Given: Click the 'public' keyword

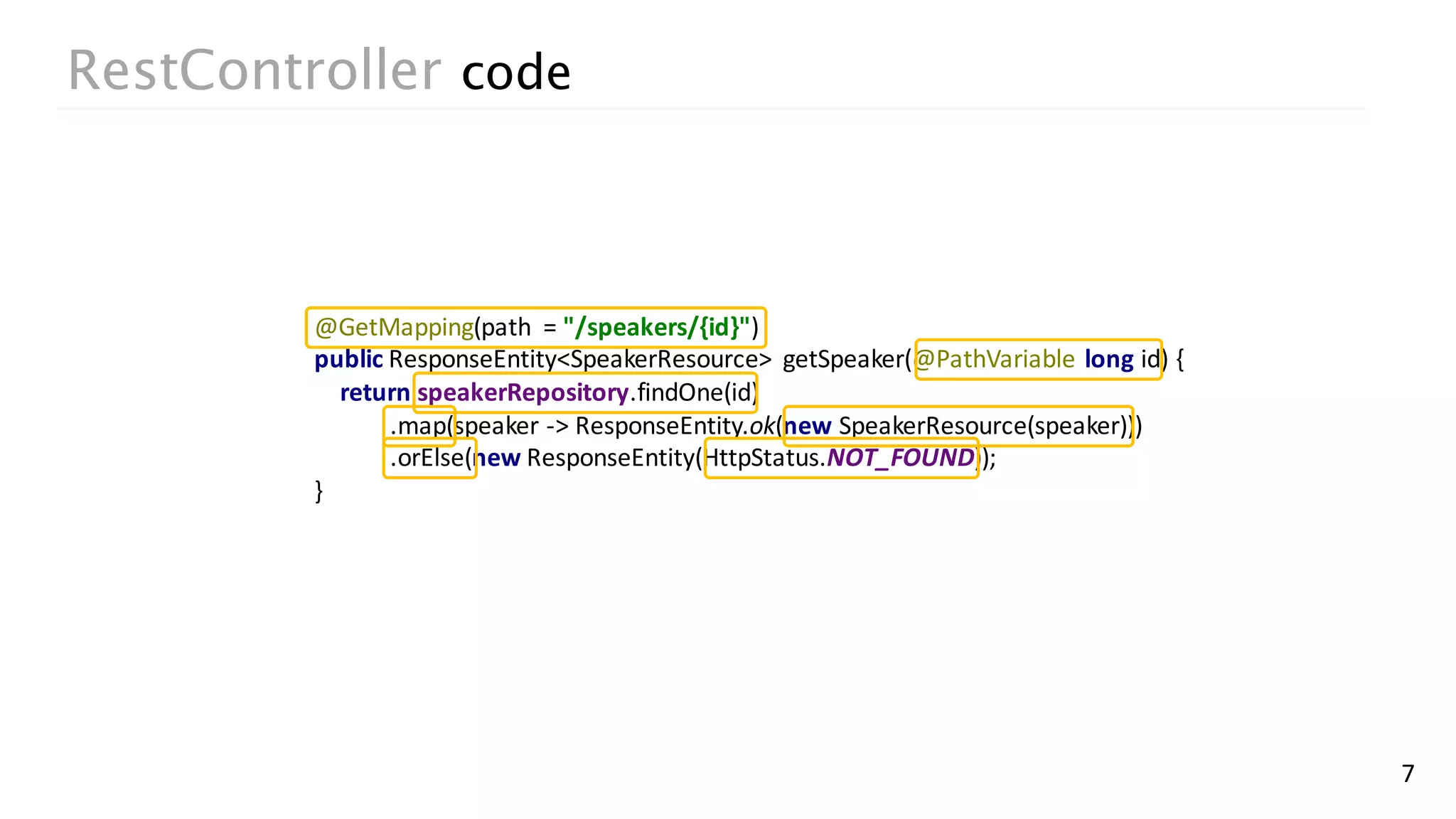Looking at the screenshot, I should [x=348, y=360].
